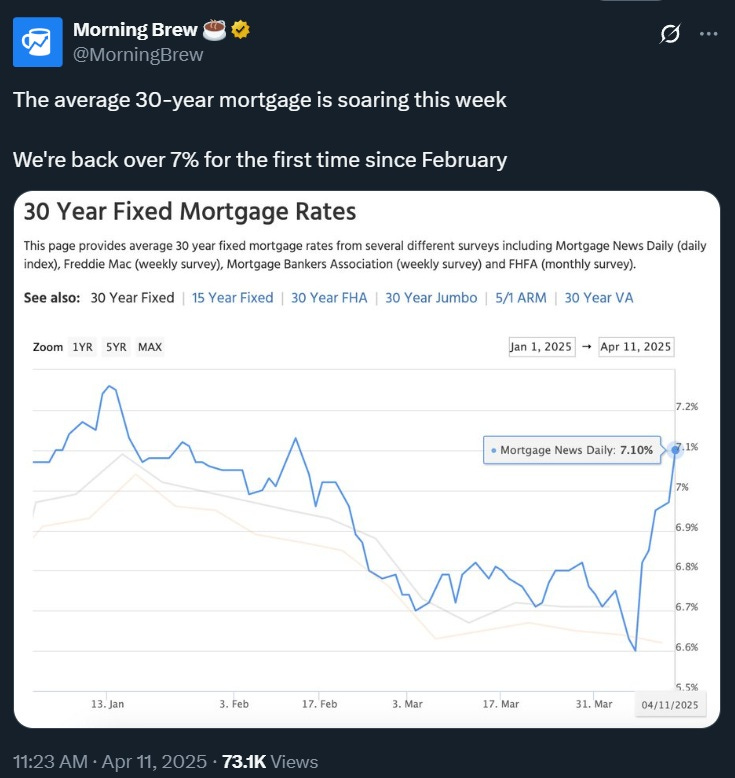735x778 pixels.
Task: Set chart zoom to 5YR
Action: click(116, 347)
